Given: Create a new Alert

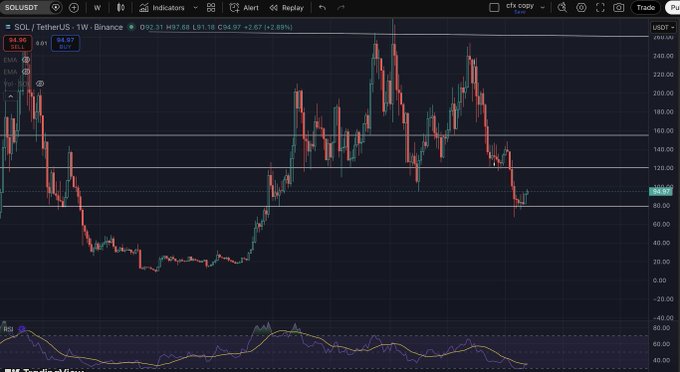Looking at the screenshot, I should [x=244, y=8].
